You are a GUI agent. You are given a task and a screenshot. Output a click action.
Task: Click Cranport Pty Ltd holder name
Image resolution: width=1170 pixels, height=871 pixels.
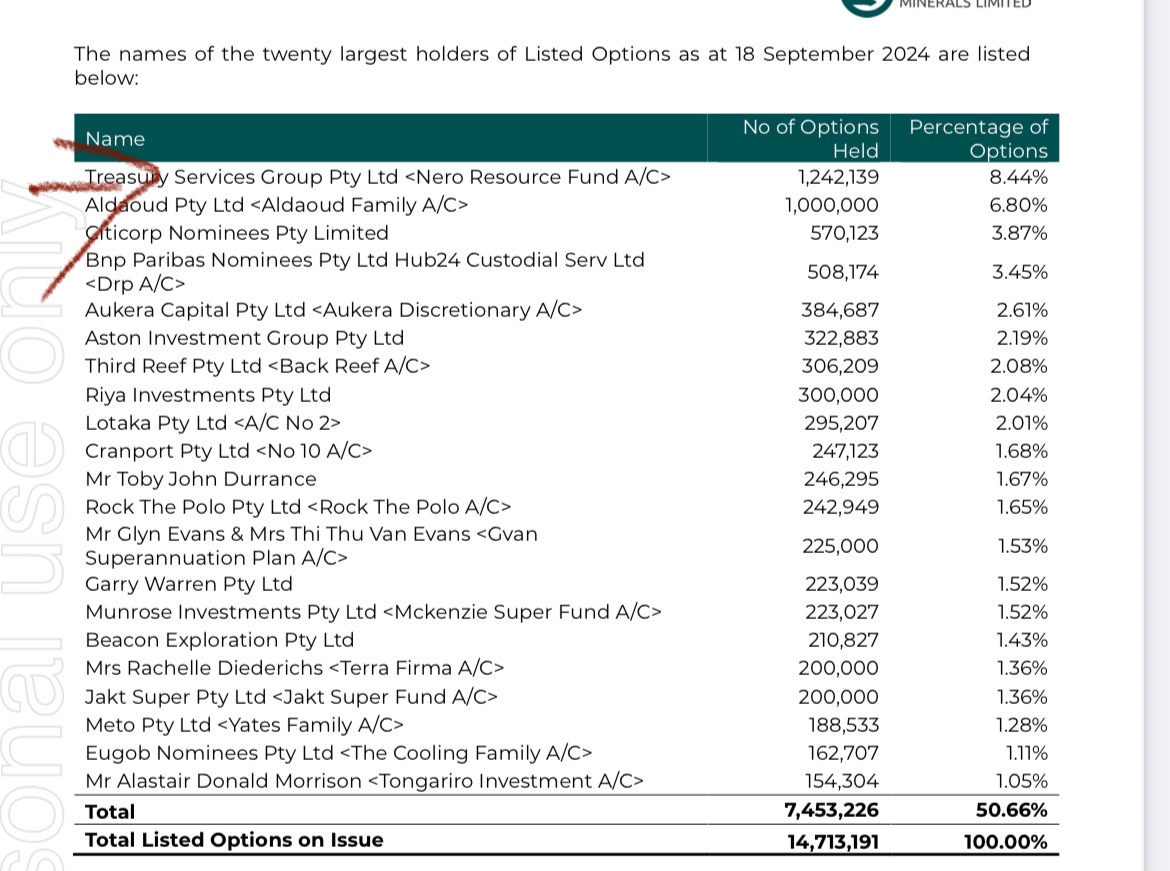click(228, 452)
